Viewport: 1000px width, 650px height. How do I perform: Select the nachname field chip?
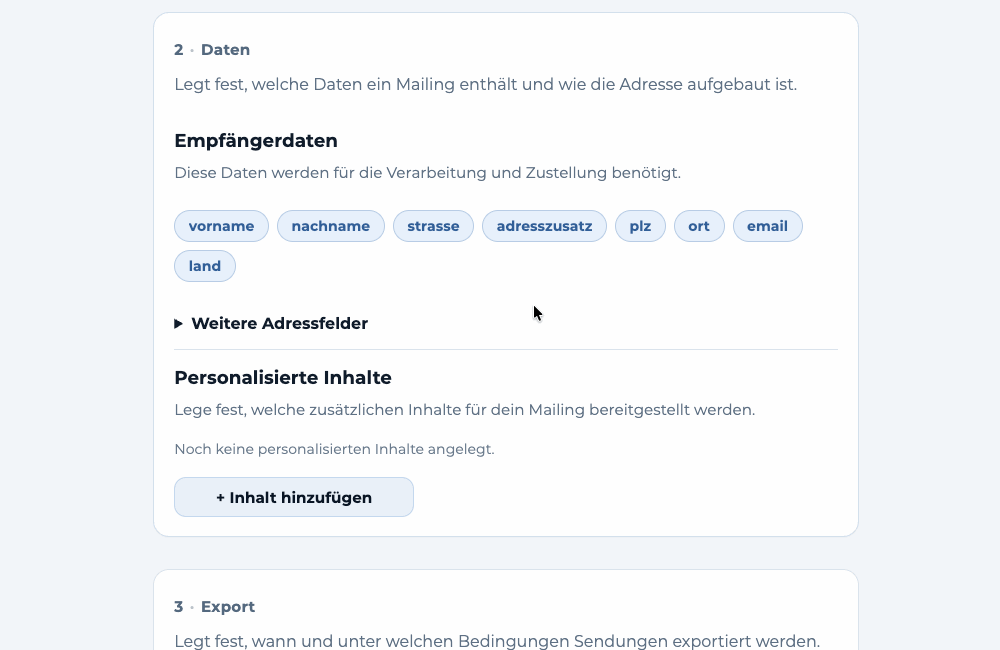330,226
